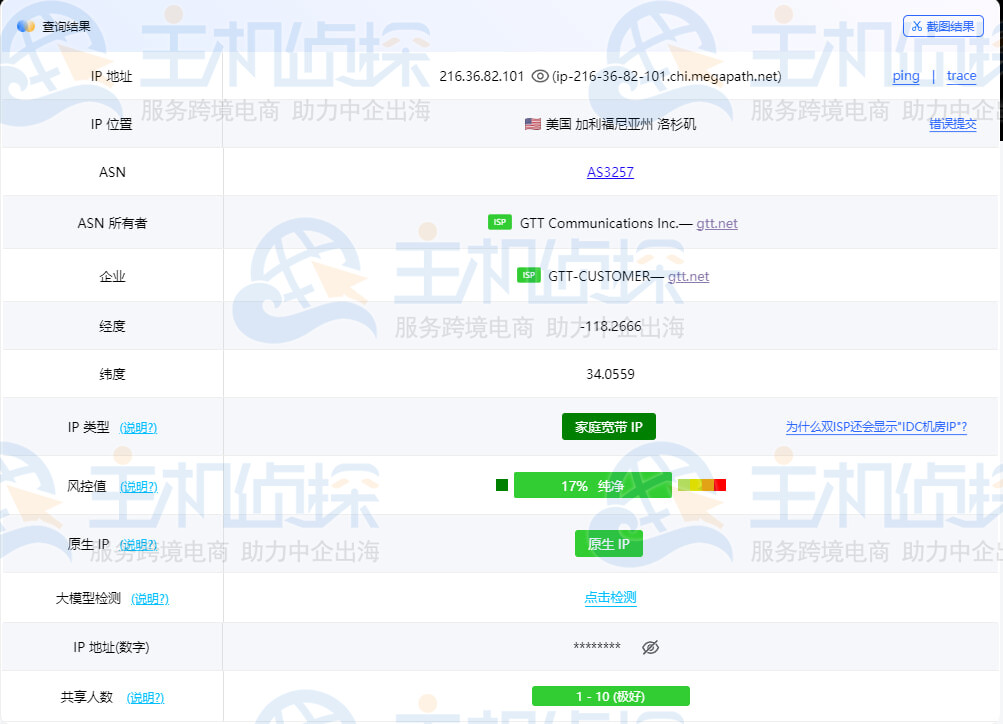Viewport: 1003px width, 724px height.
Task: Open the gtt.net link in ASN 所有者 row
Action: click(716, 223)
